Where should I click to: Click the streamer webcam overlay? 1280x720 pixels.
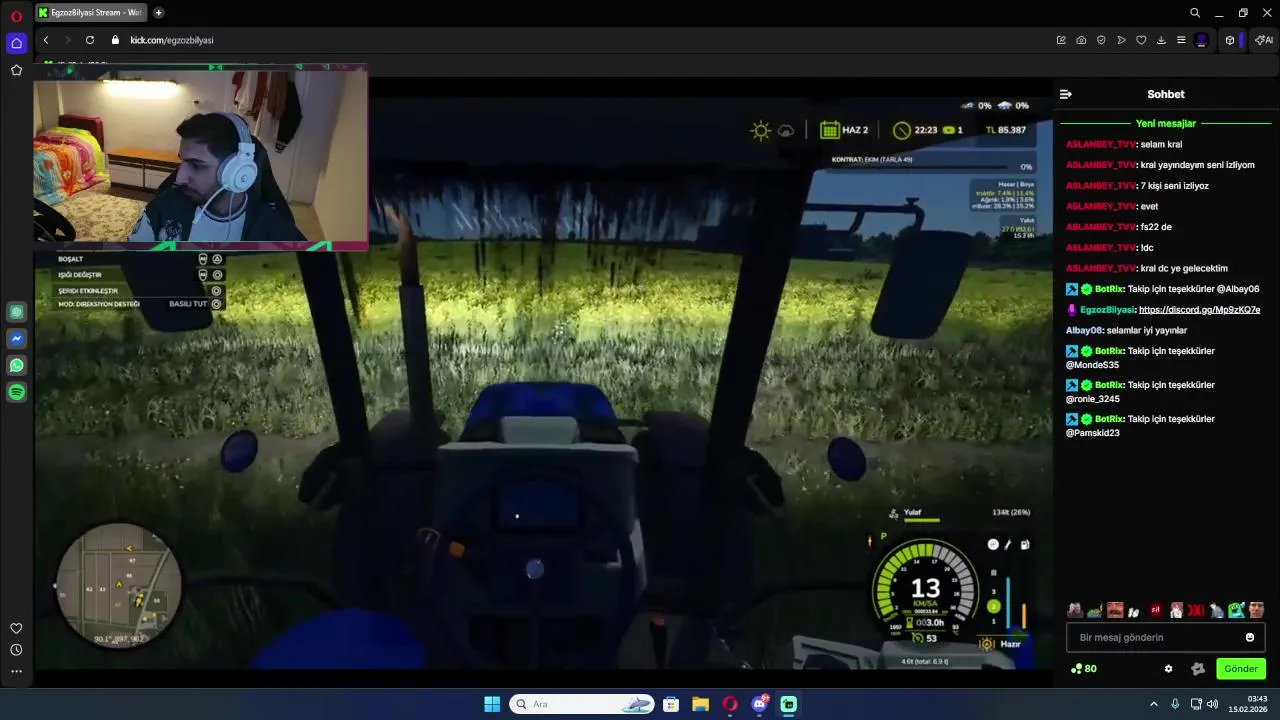pyautogui.click(x=200, y=159)
